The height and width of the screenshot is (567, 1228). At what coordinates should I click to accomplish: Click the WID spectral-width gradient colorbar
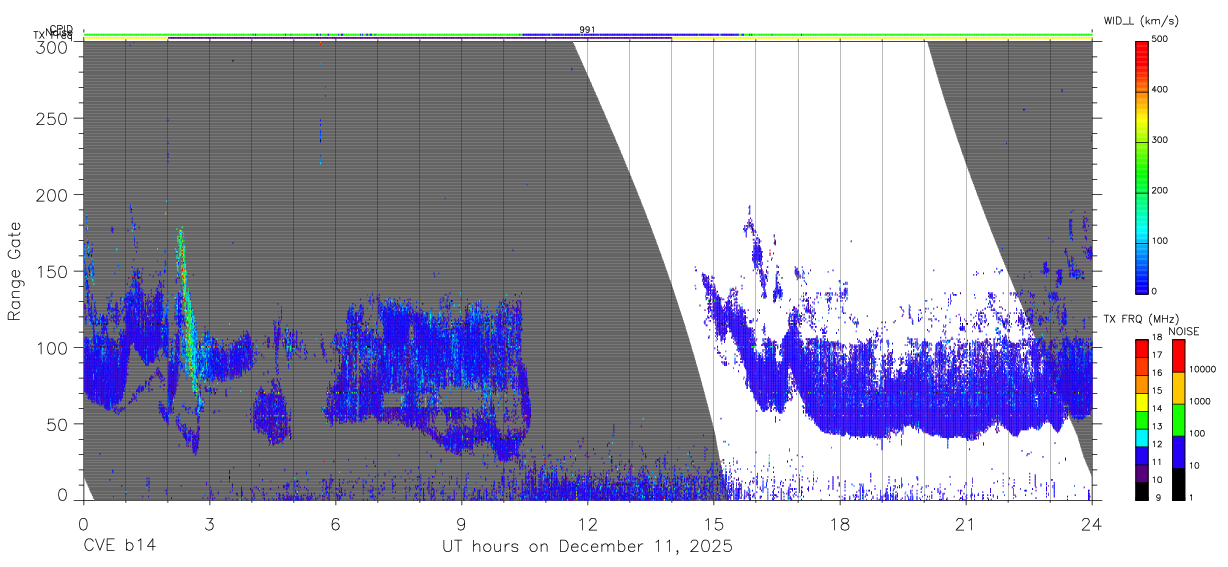coord(1141,166)
